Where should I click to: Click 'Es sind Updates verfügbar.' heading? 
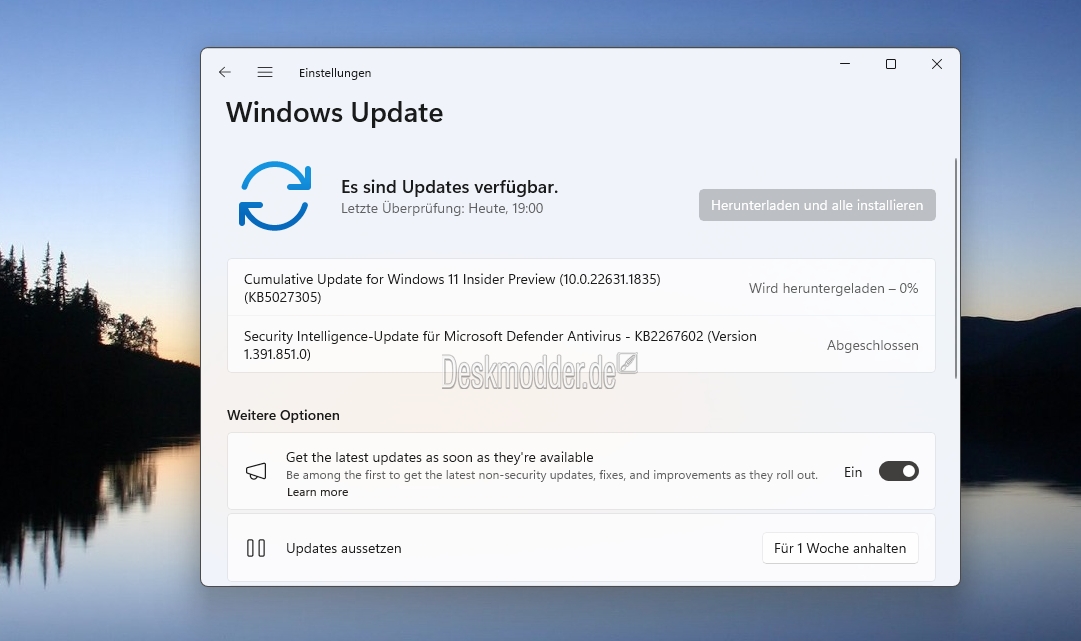pos(449,187)
